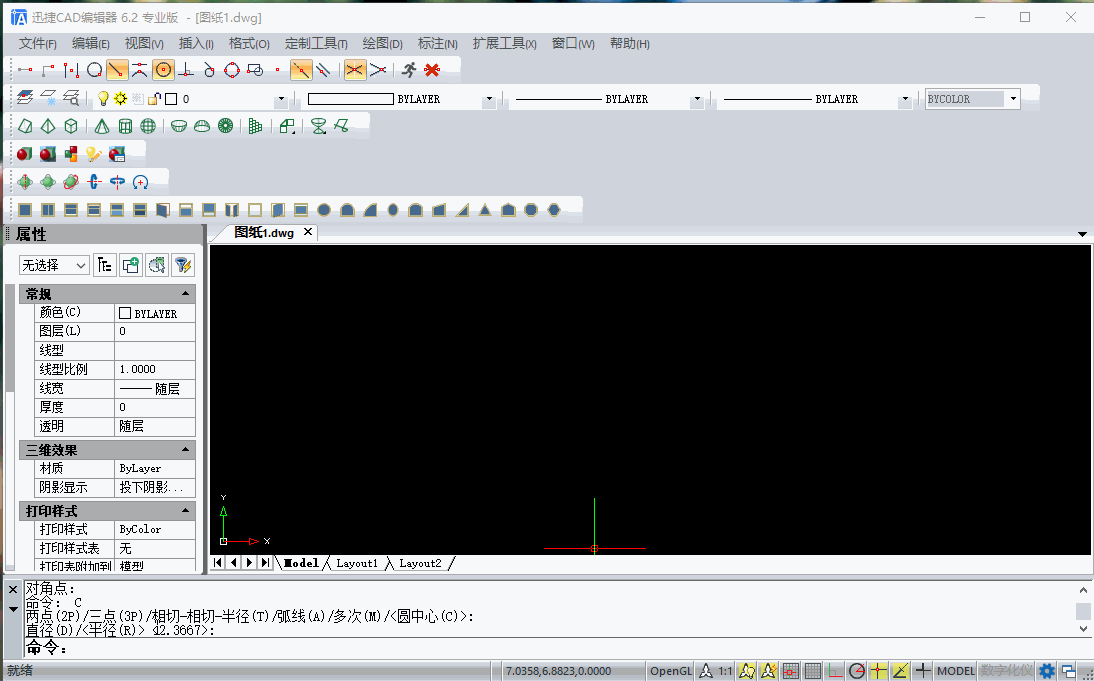Click the layer color square swatch
The width and height of the screenshot is (1094, 681).
click(x=171, y=99)
